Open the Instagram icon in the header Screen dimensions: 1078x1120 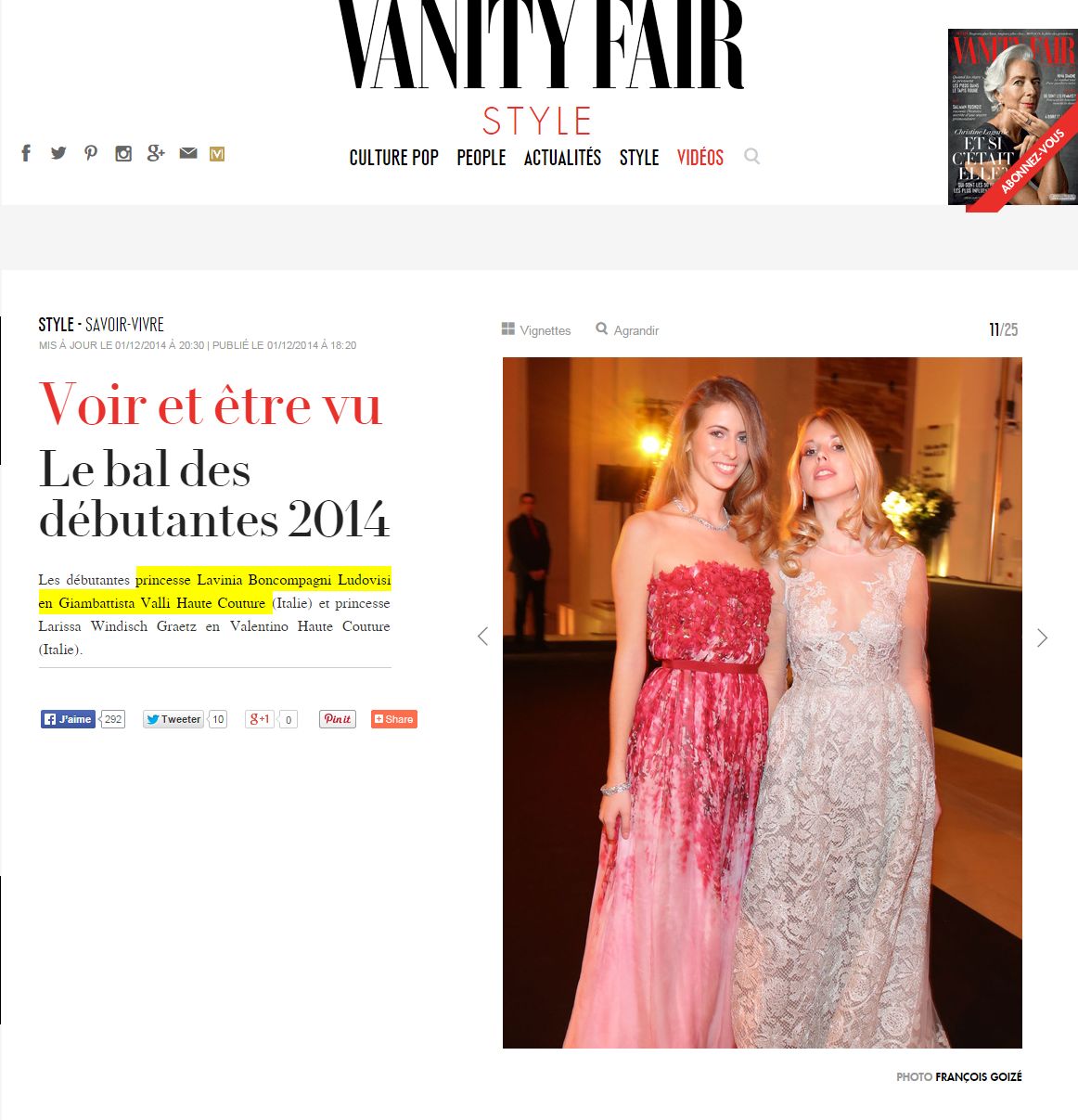[123, 154]
